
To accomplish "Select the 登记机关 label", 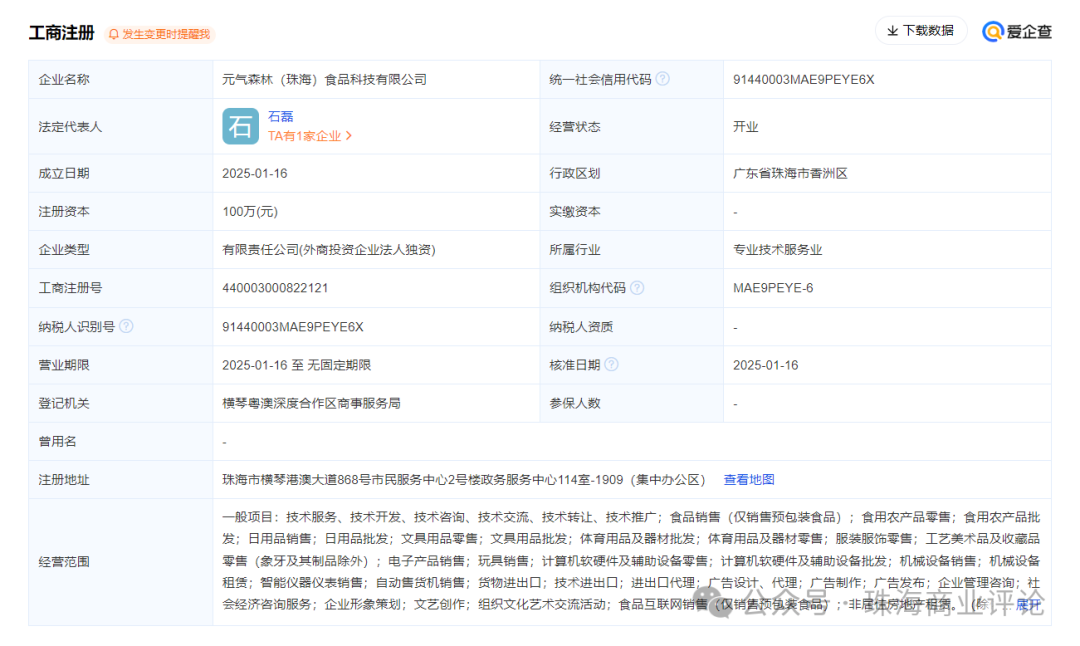I will [x=64, y=403].
